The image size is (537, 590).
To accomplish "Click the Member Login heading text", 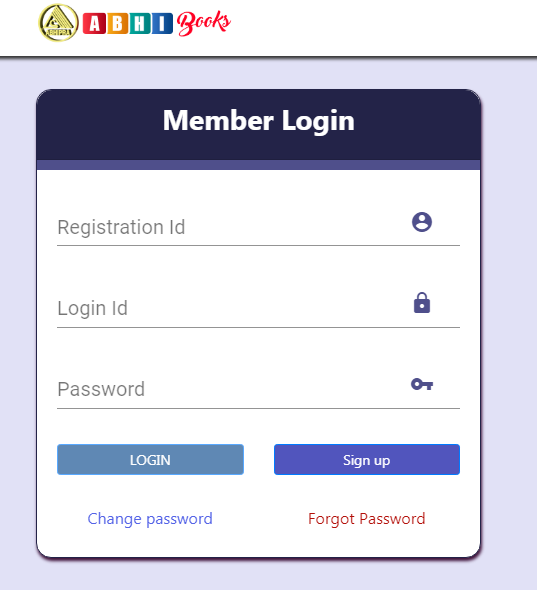I will 259,121.
